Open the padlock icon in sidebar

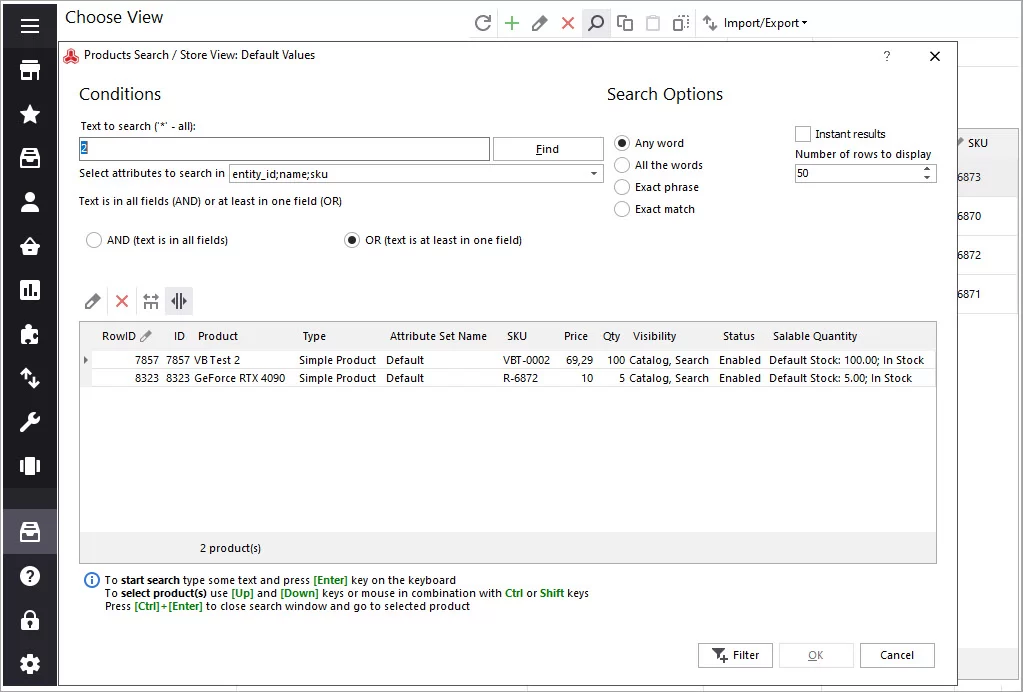[x=29, y=620]
